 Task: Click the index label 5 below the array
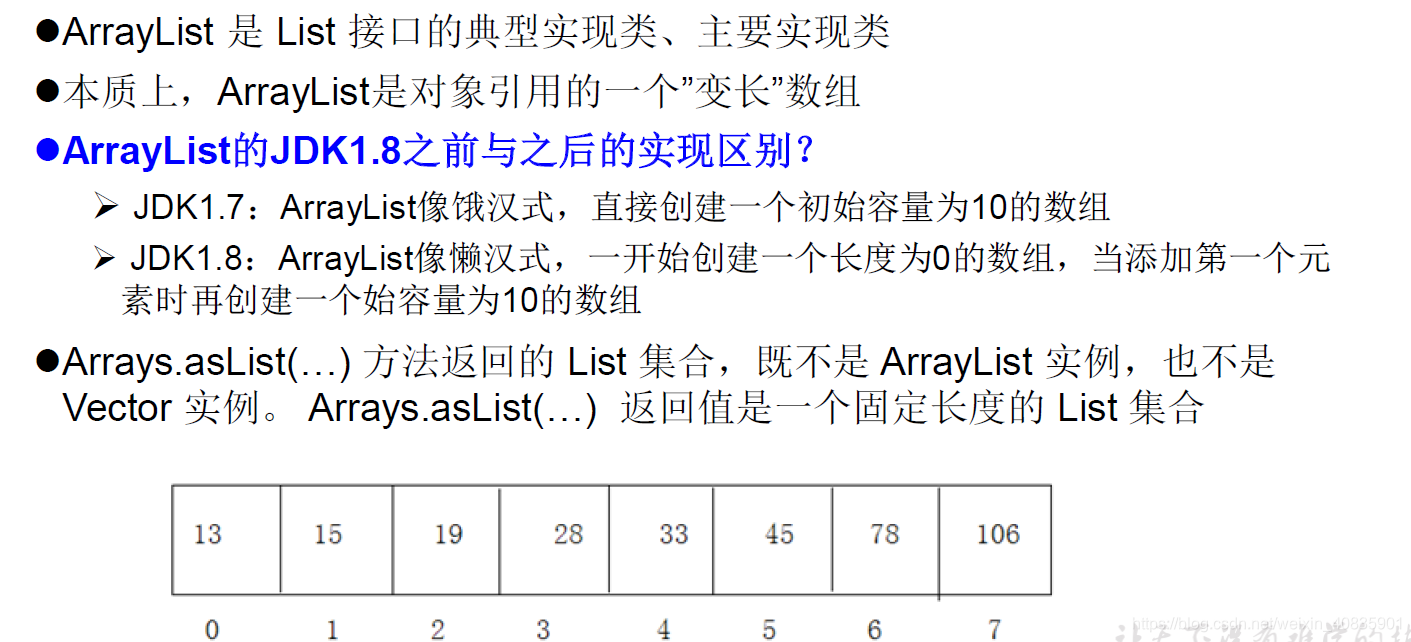click(x=769, y=629)
